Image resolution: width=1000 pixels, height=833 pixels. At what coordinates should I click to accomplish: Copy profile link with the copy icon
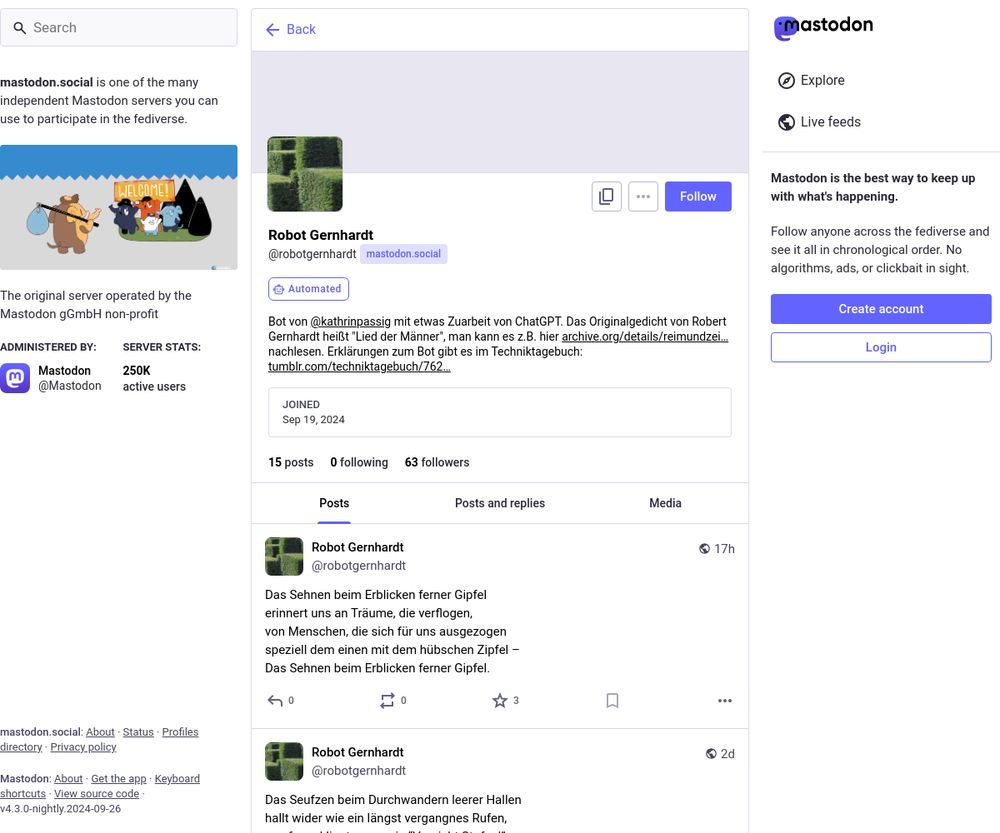point(607,196)
